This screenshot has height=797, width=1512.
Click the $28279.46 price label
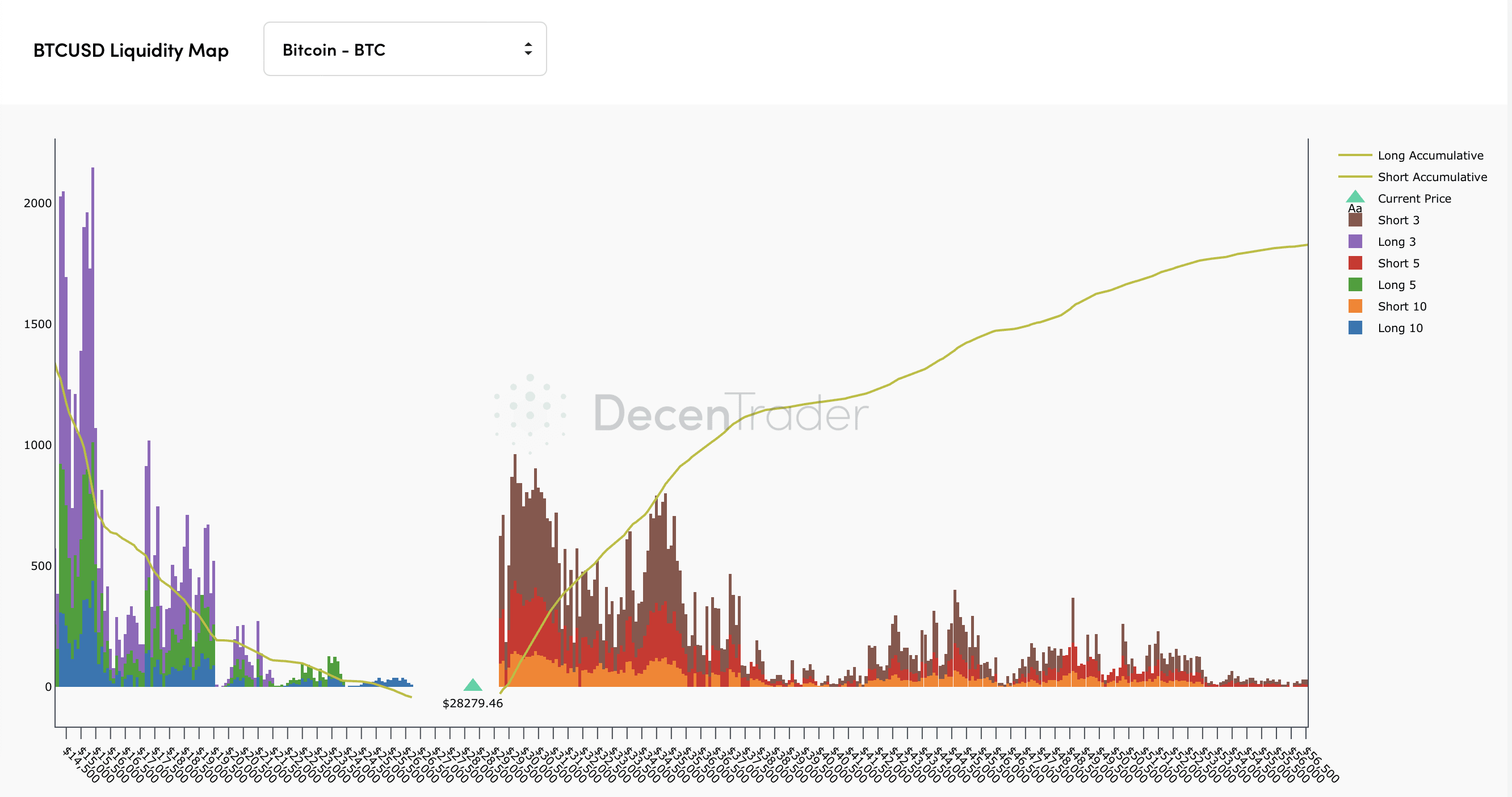coord(472,703)
